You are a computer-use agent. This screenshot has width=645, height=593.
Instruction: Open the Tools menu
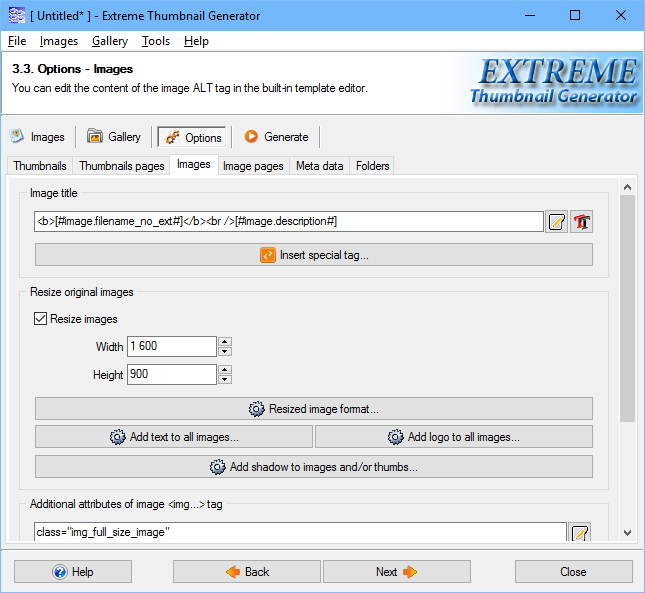click(156, 41)
